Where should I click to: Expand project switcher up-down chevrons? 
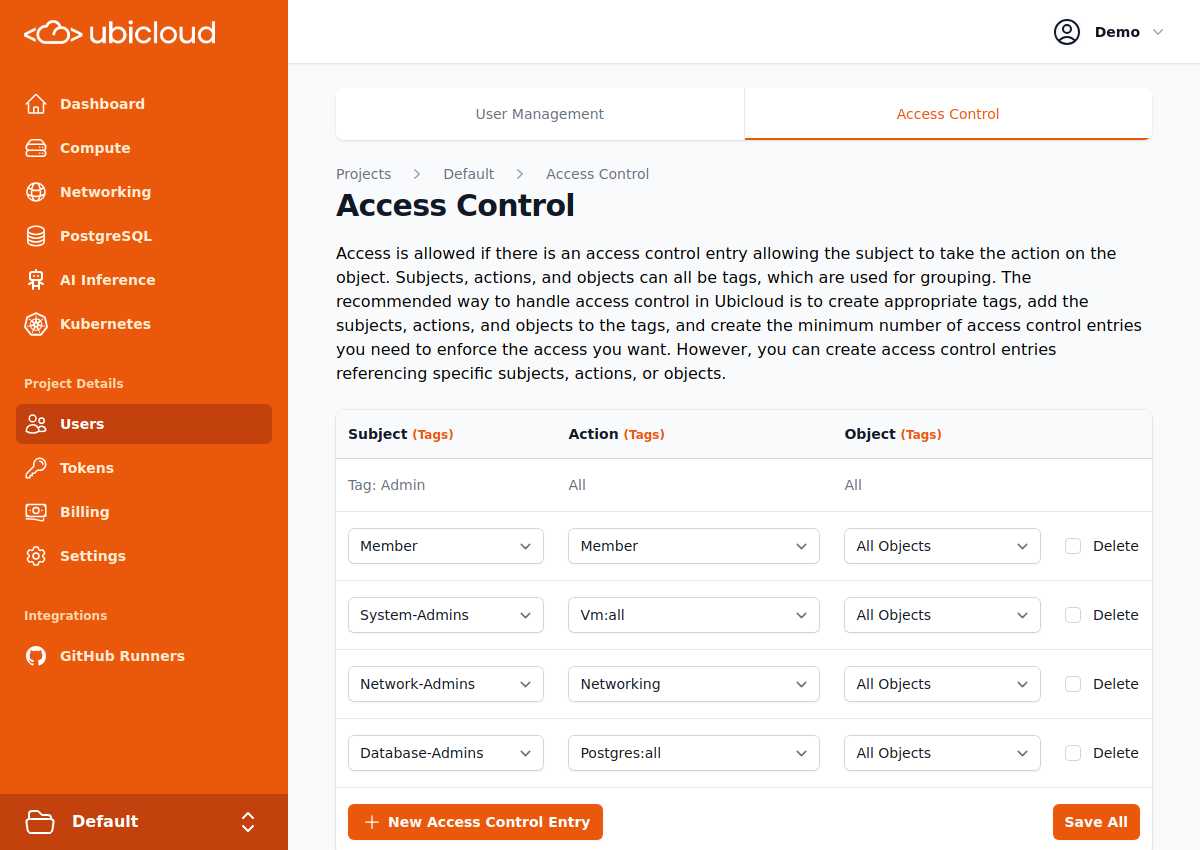248,822
